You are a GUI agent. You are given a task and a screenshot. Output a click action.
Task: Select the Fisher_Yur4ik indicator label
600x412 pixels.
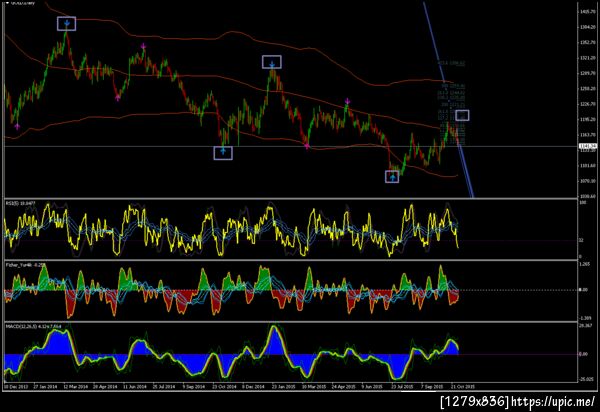(25, 264)
